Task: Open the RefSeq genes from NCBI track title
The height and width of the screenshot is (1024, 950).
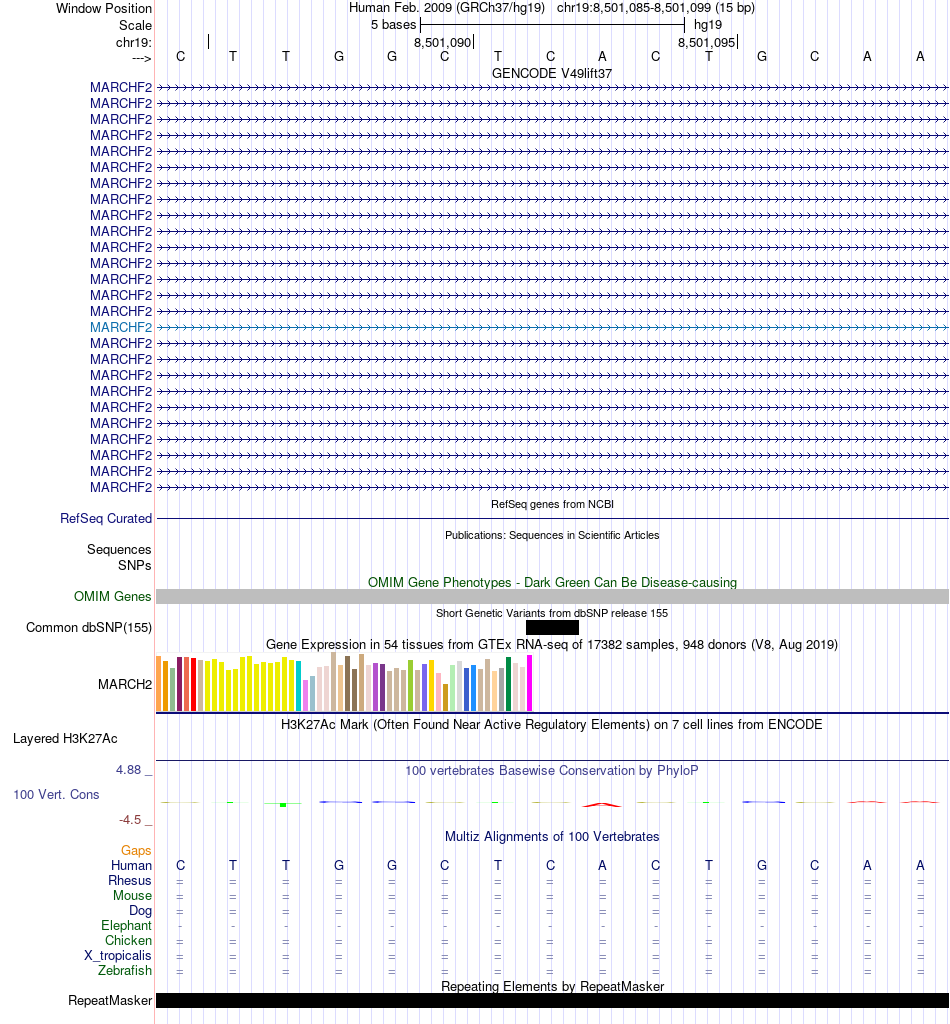Action: (552, 504)
